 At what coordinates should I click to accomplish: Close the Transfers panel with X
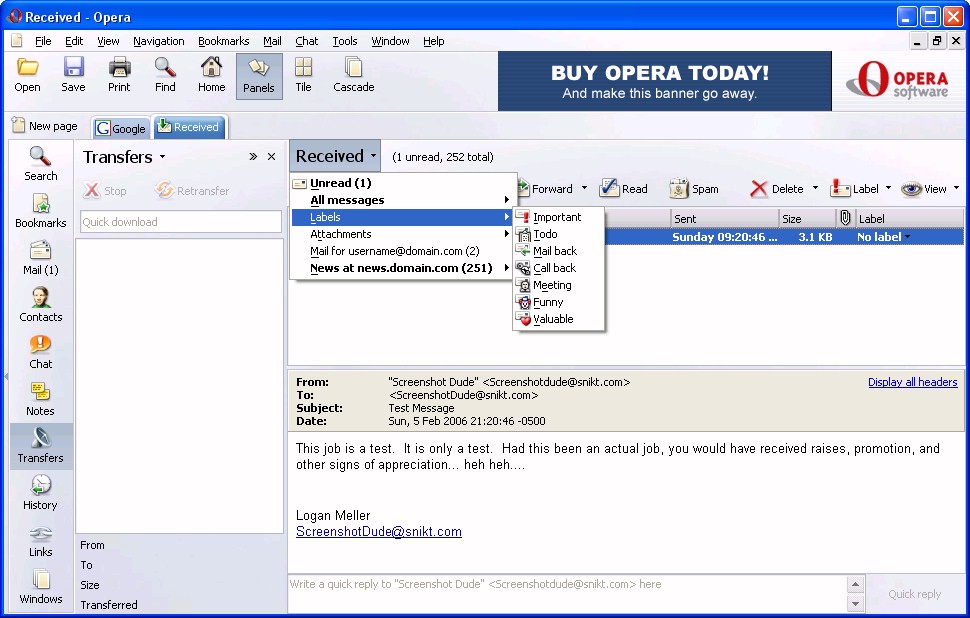point(271,157)
